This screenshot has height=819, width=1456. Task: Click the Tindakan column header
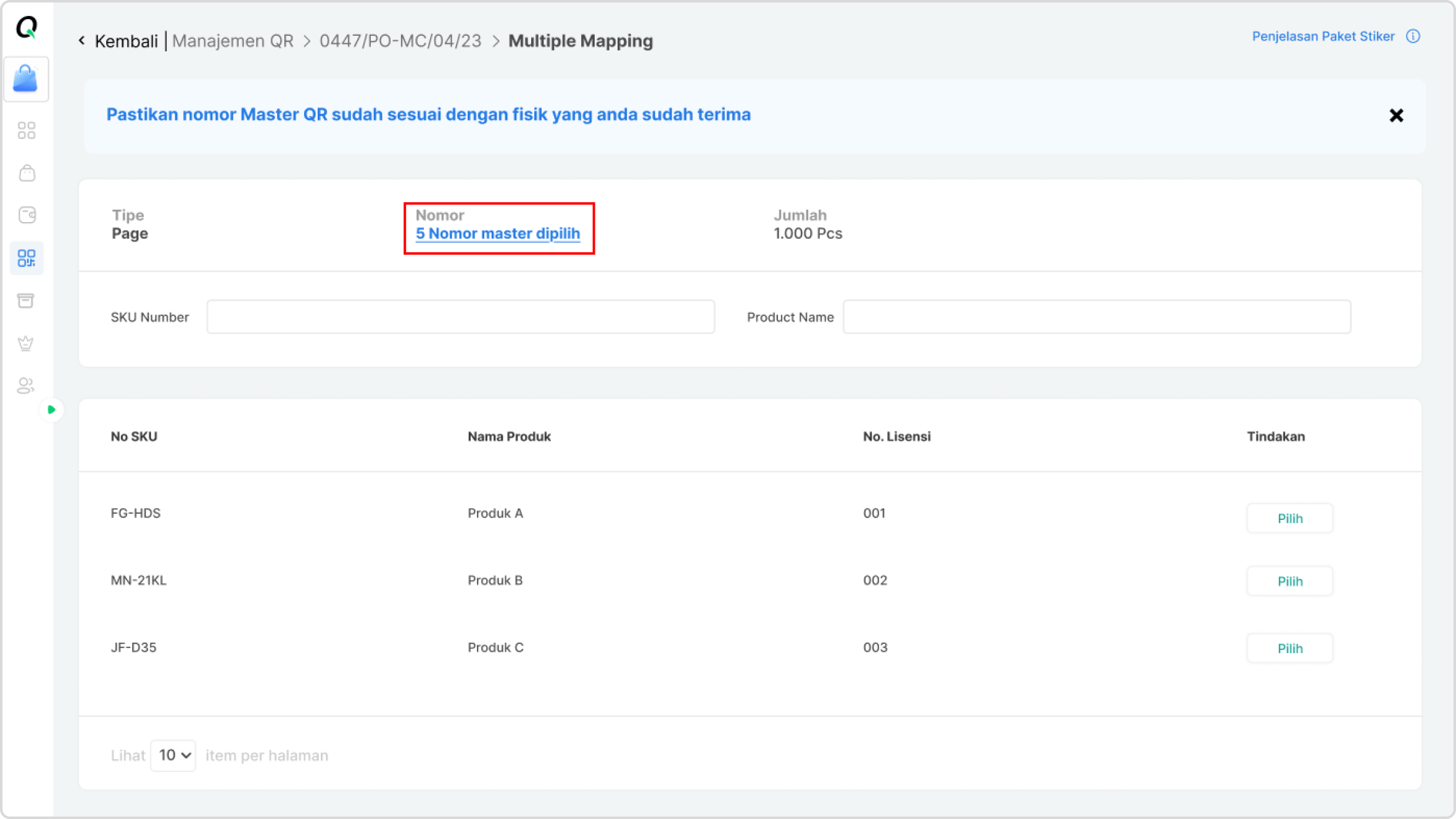coord(1276,437)
